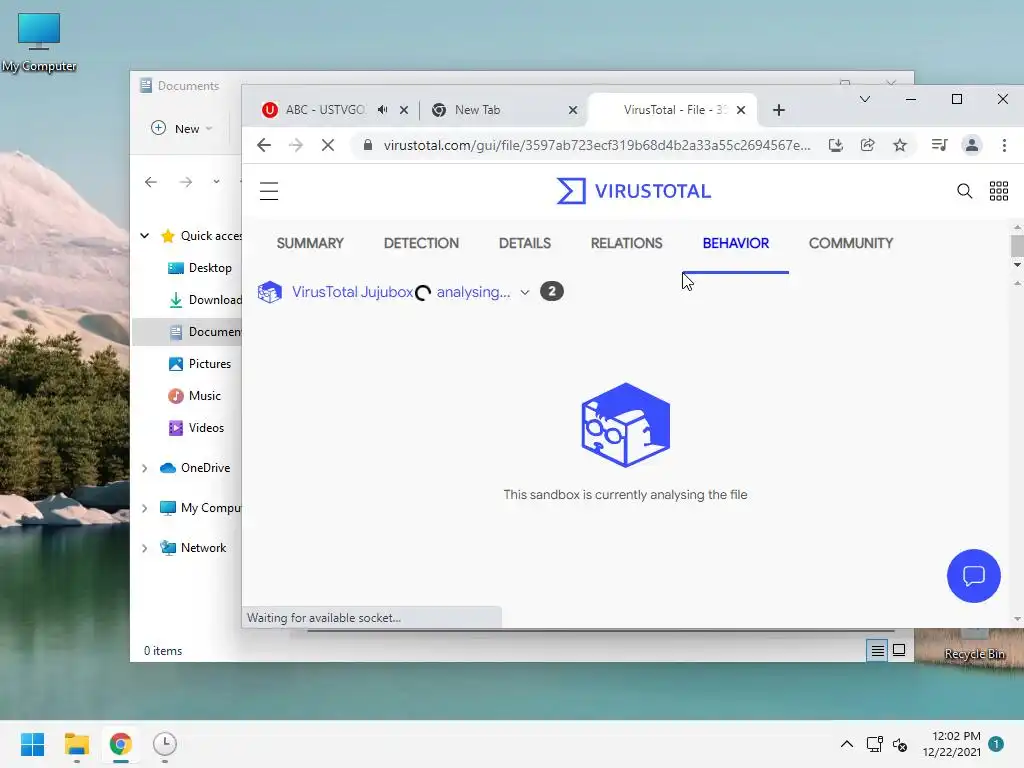Open the VirusTotal hamburger menu
The height and width of the screenshot is (768, 1024).
[269, 191]
